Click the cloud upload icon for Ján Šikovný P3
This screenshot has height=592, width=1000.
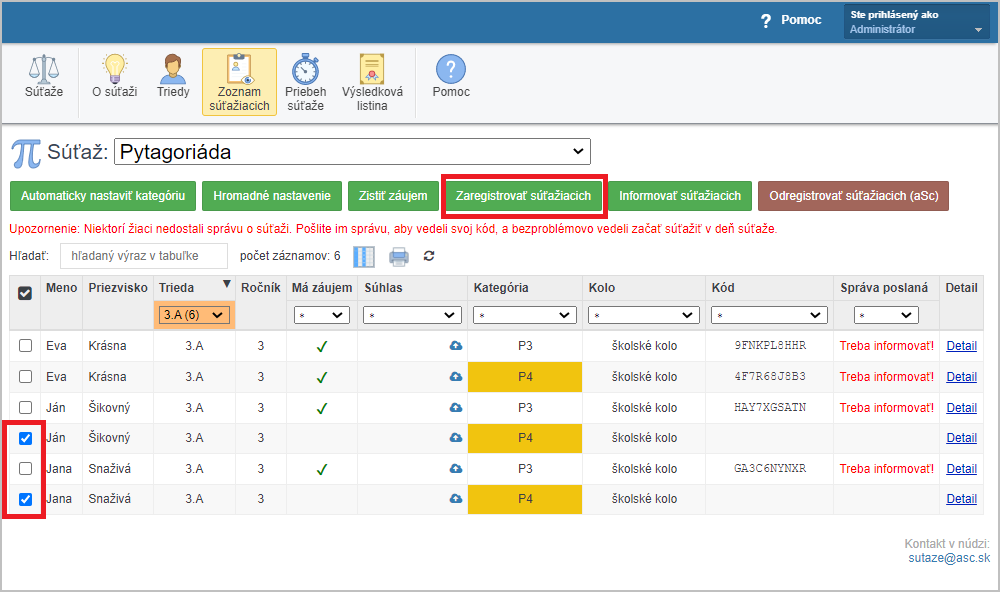click(x=456, y=408)
